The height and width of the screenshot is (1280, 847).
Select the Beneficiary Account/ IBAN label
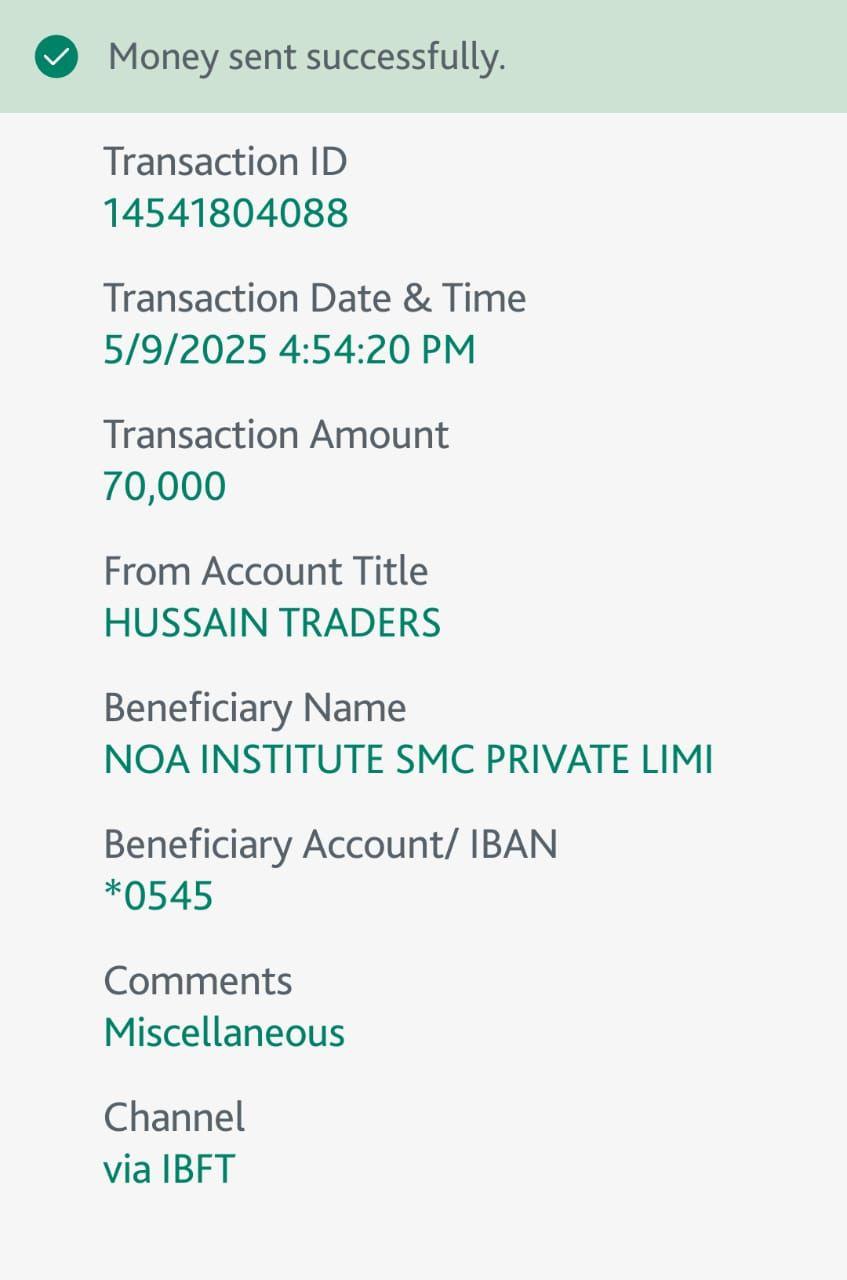coord(330,845)
